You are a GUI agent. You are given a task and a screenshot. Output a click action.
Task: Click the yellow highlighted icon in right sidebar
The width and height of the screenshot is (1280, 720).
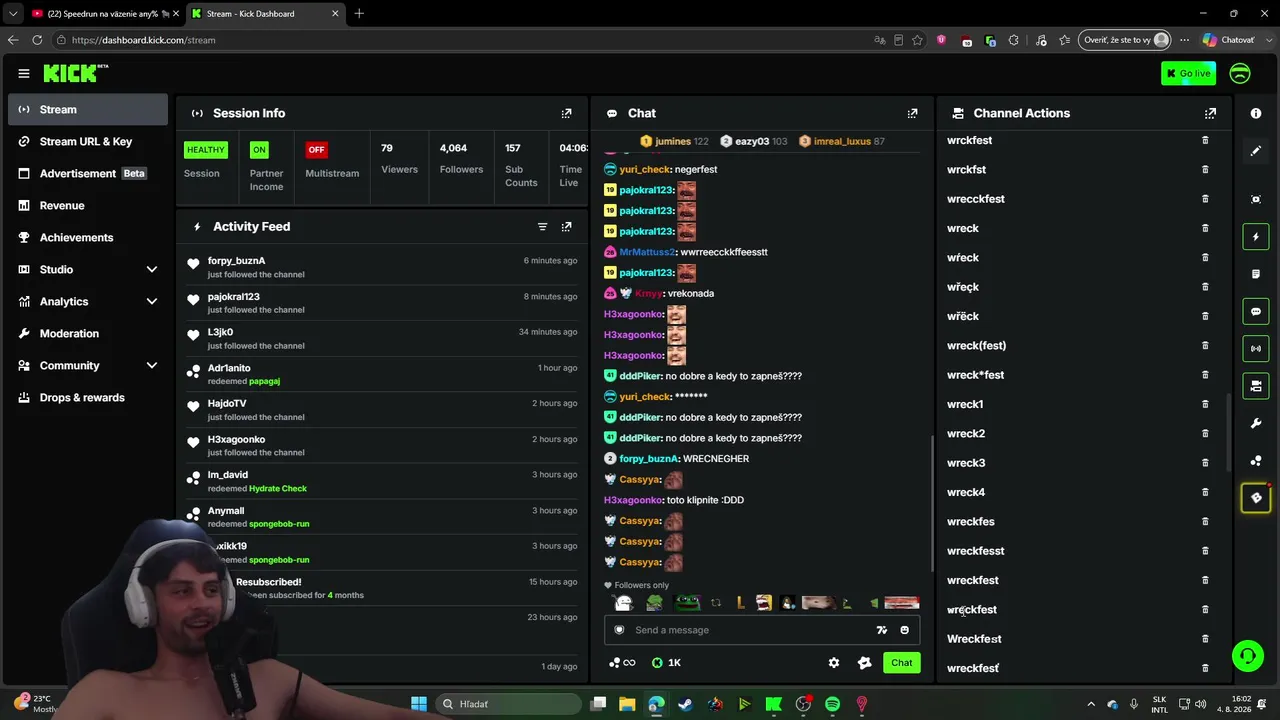click(x=1256, y=498)
